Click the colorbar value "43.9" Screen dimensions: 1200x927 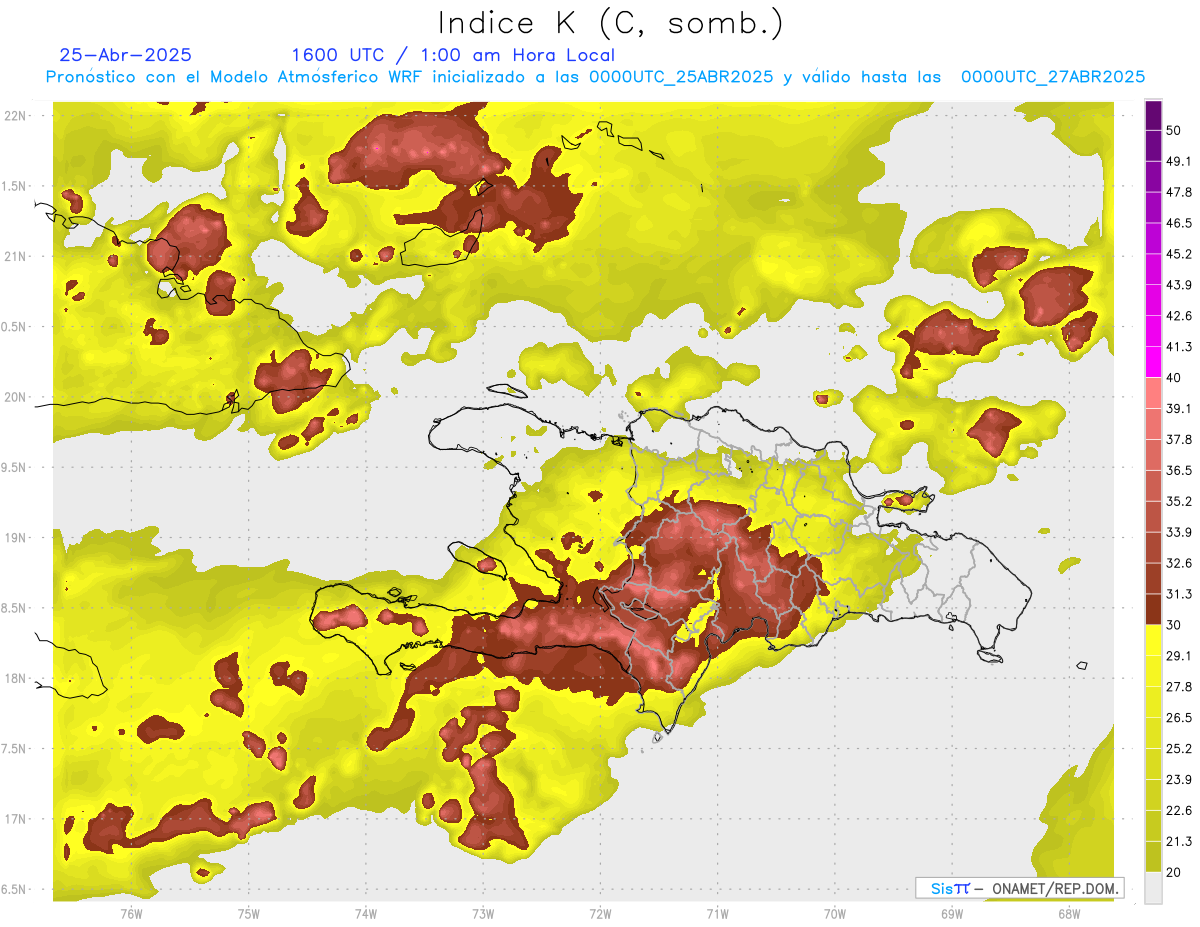tap(1180, 285)
